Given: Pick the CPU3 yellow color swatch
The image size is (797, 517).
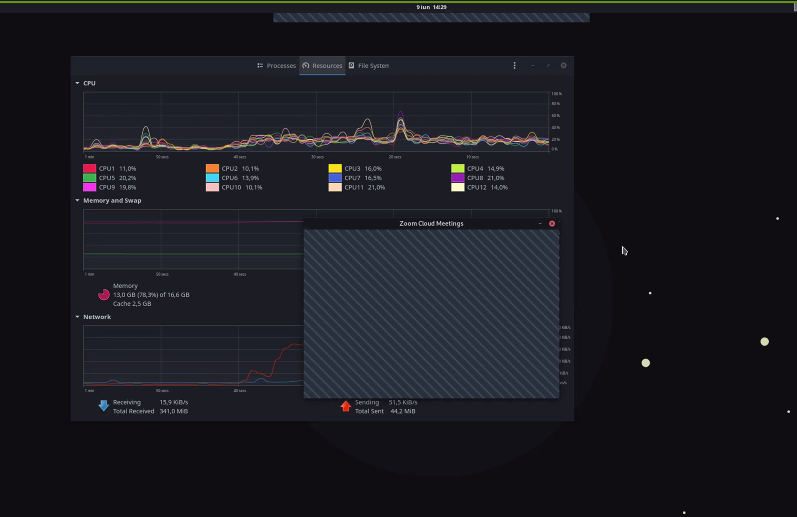Looking at the screenshot, I should coord(335,168).
